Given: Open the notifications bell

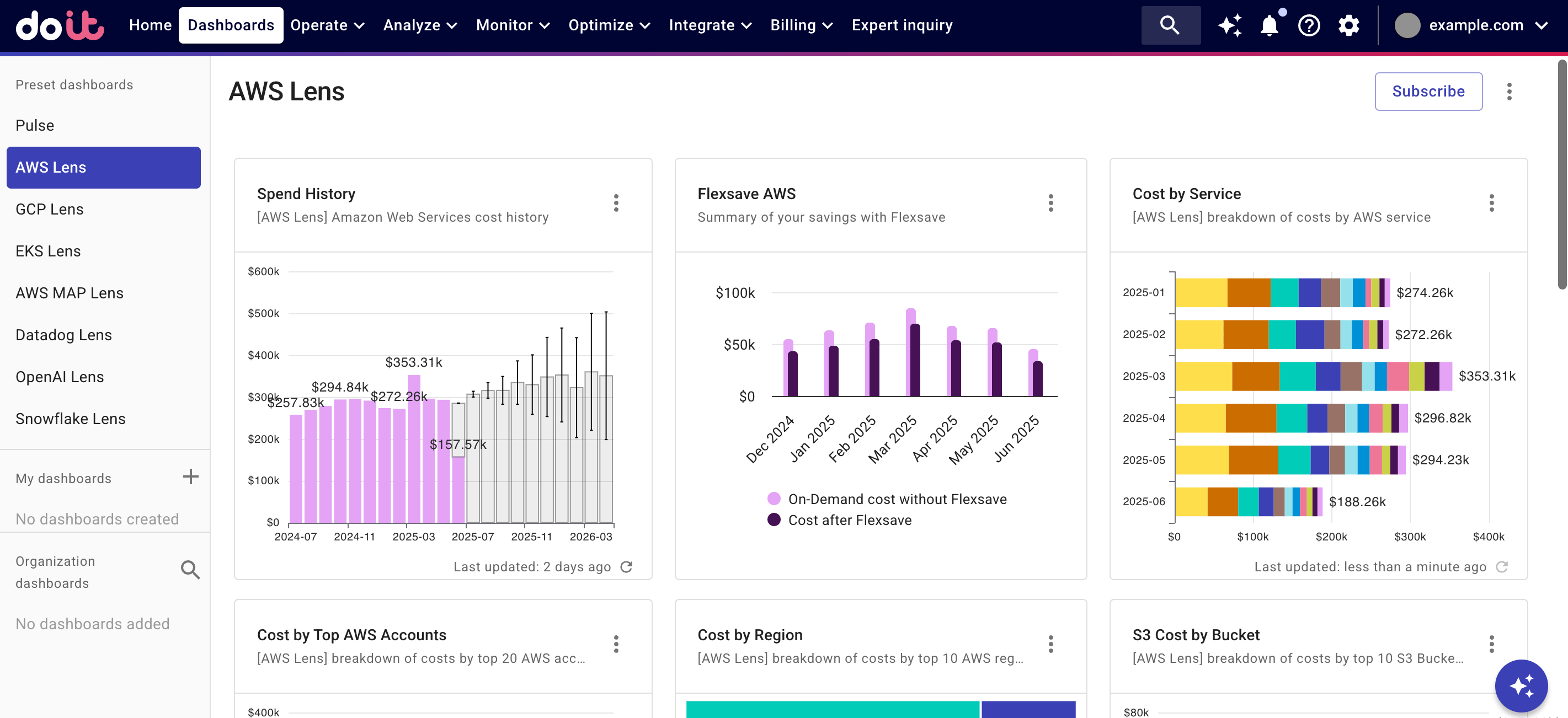Looking at the screenshot, I should (x=1269, y=25).
